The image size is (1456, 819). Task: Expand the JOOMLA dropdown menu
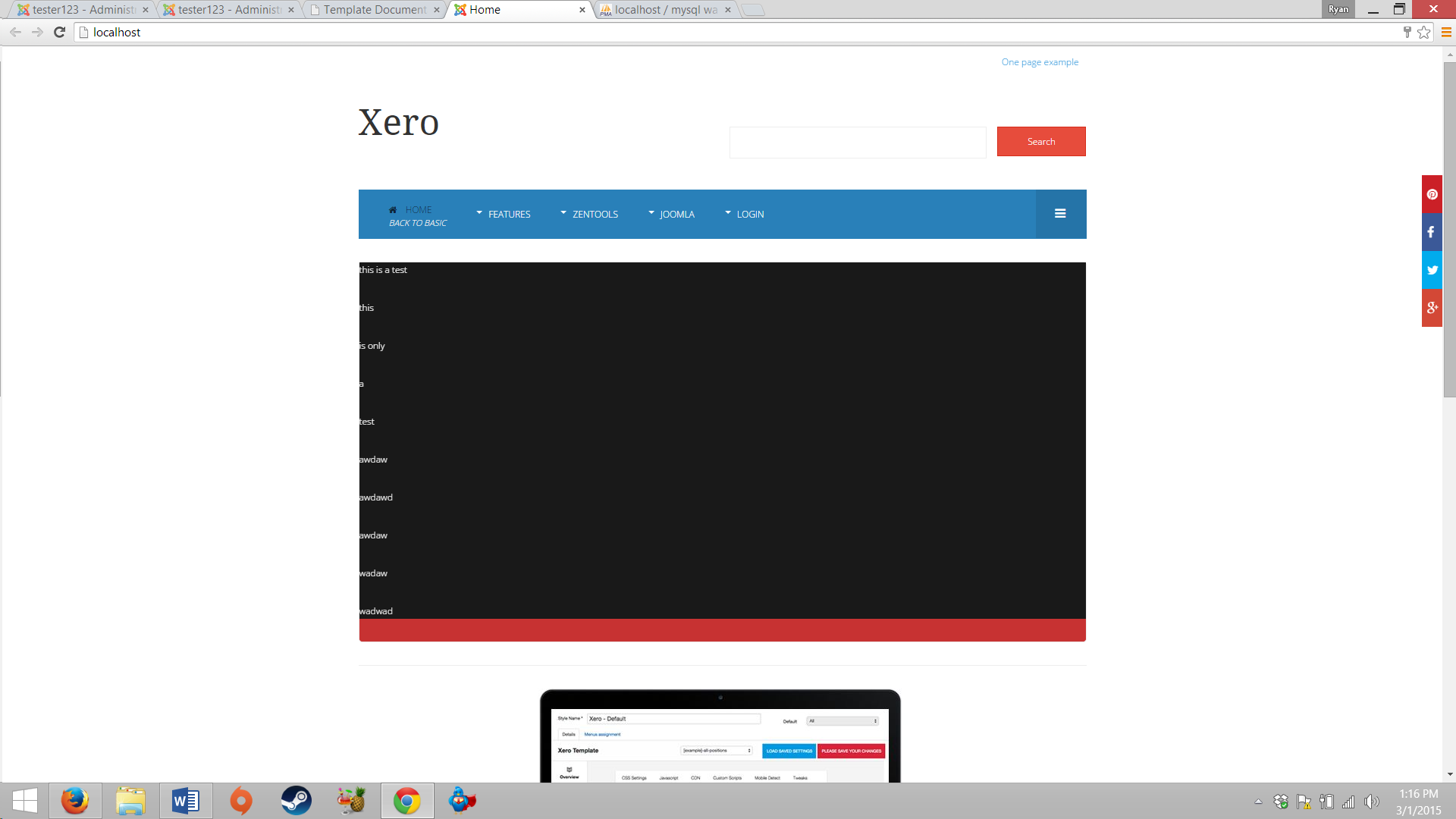click(672, 215)
